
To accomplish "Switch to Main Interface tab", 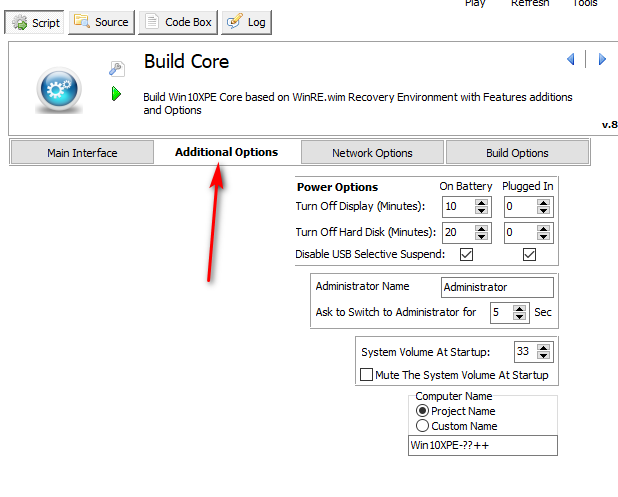I will click(82, 153).
